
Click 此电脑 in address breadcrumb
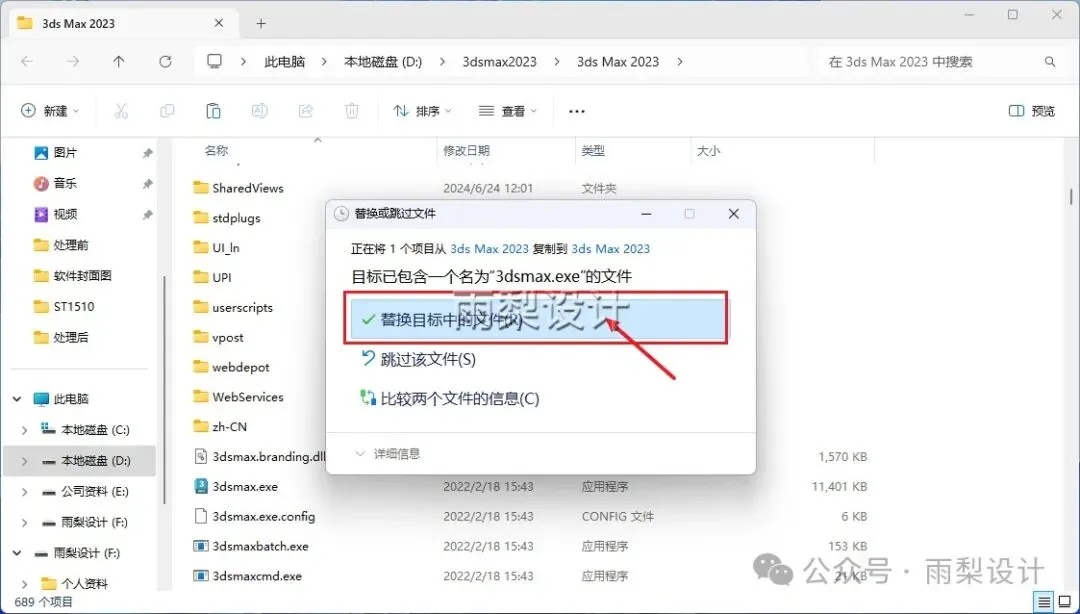pyautogui.click(x=284, y=62)
